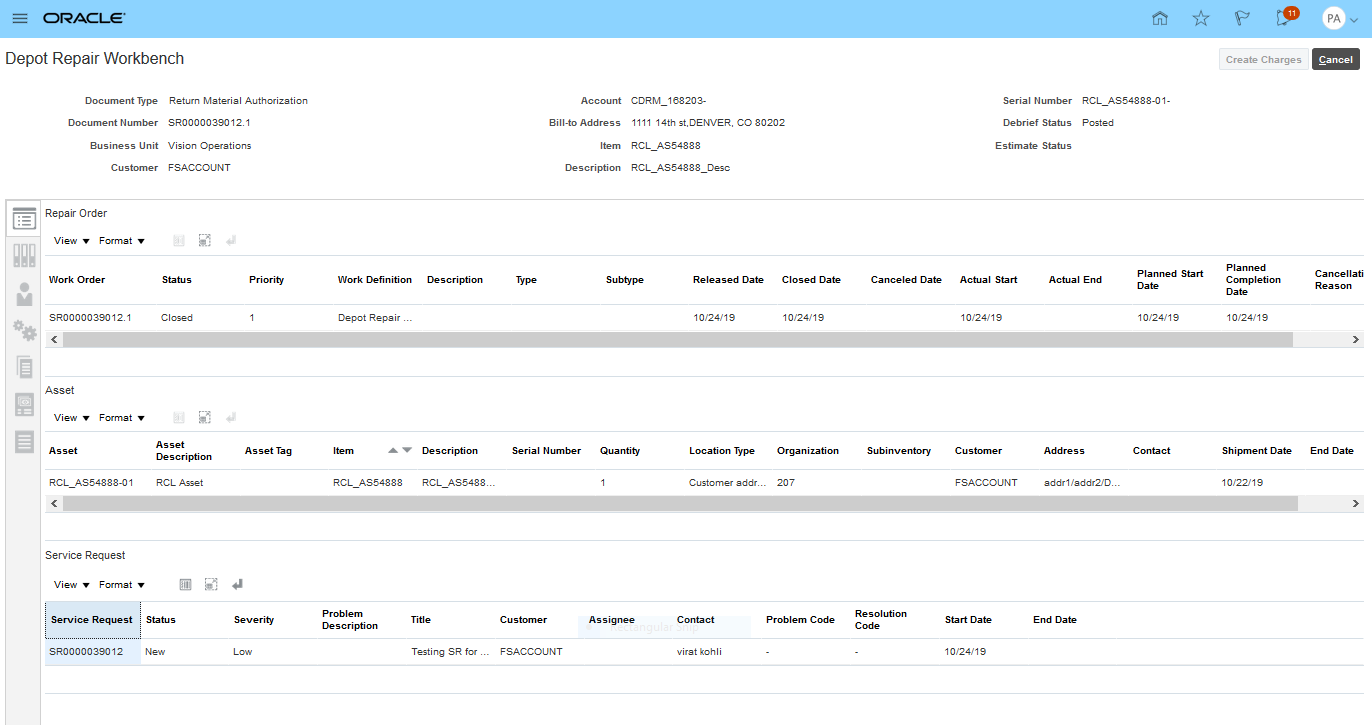The image size is (1372, 725).
Task: Click the Work Order column header
Action: tap(77, 280)
